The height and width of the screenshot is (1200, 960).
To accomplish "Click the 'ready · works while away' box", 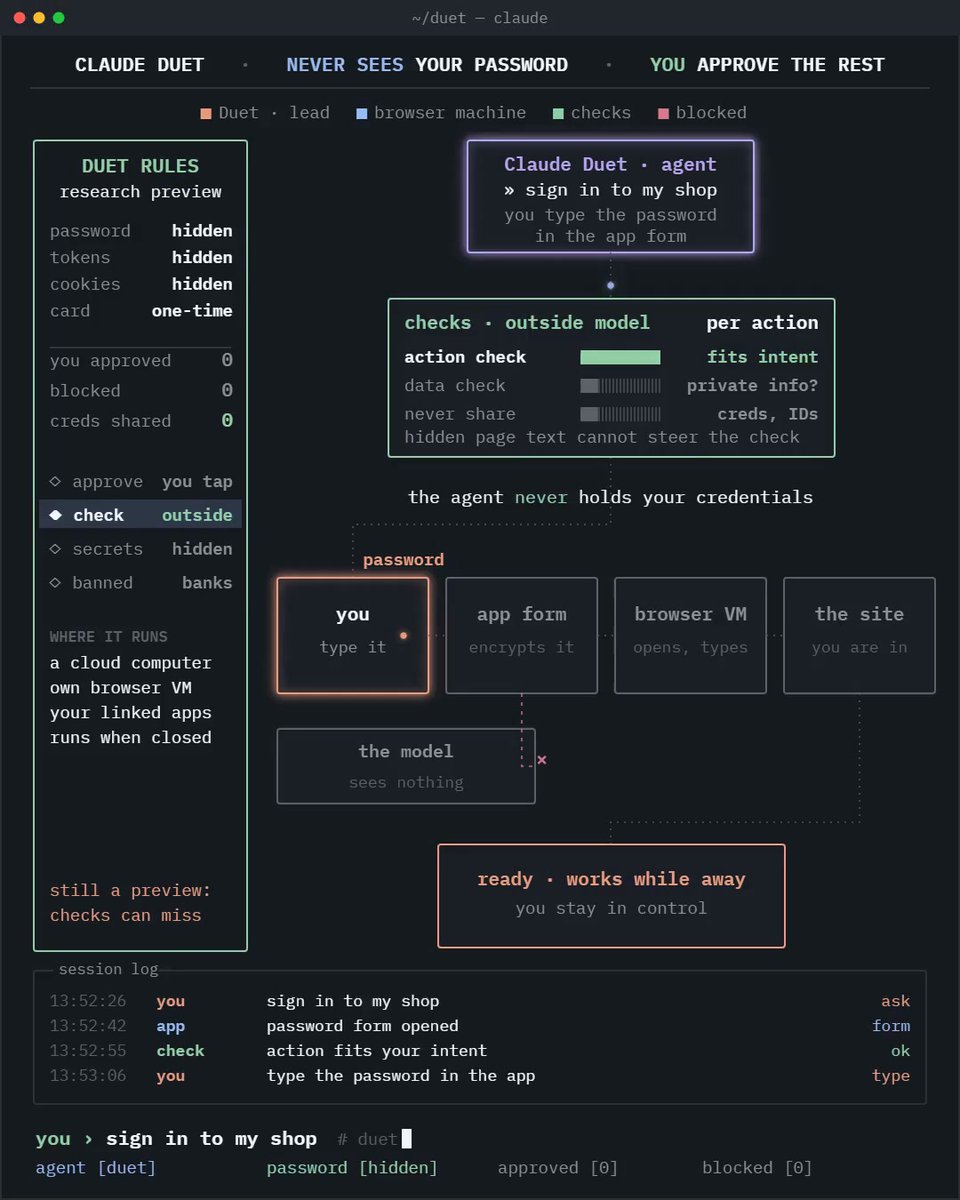I will pyautogui.click(x=611, y=895).
